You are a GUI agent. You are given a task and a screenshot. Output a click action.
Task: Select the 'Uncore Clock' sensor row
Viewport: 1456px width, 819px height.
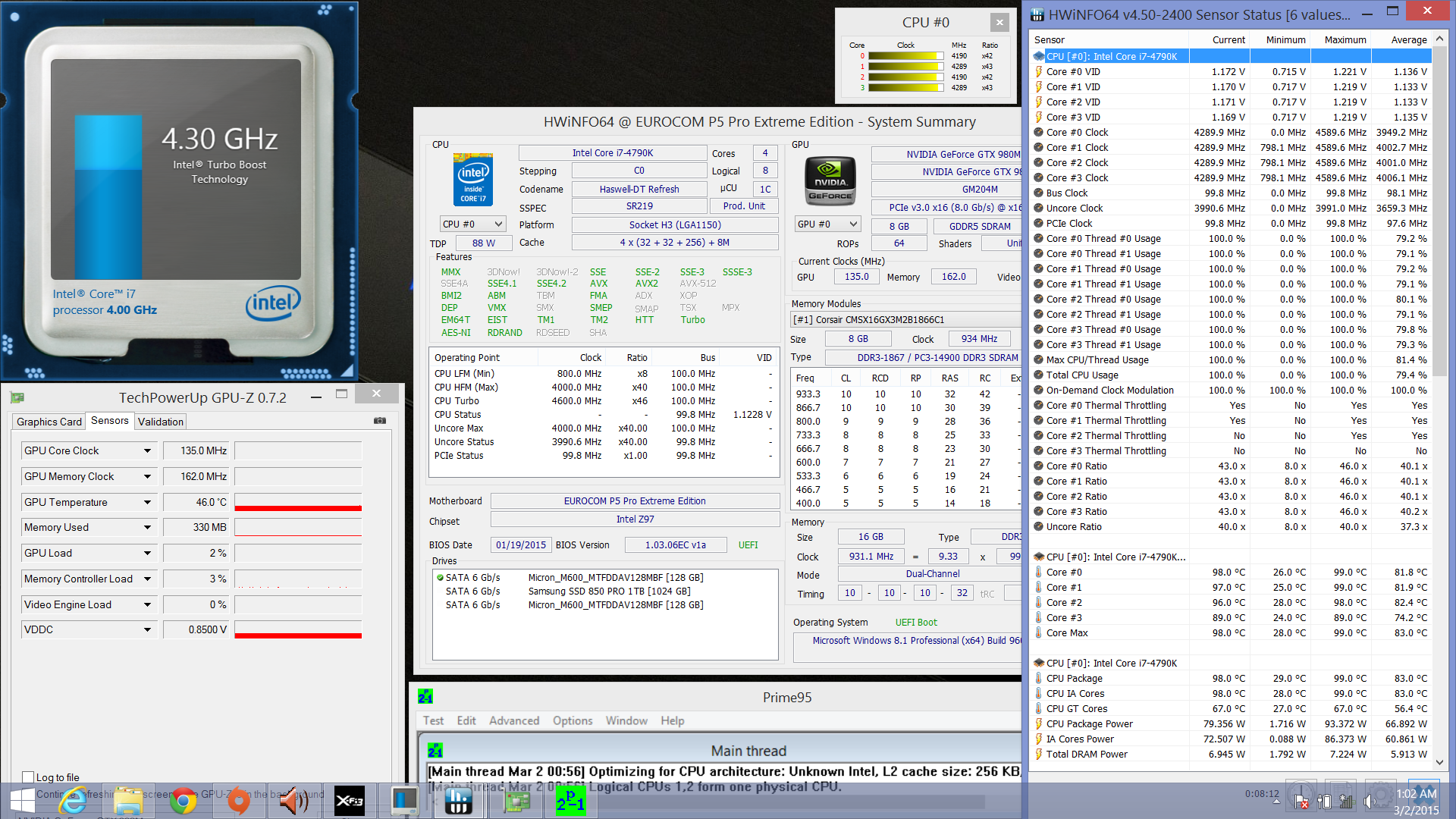(1231, 208)
